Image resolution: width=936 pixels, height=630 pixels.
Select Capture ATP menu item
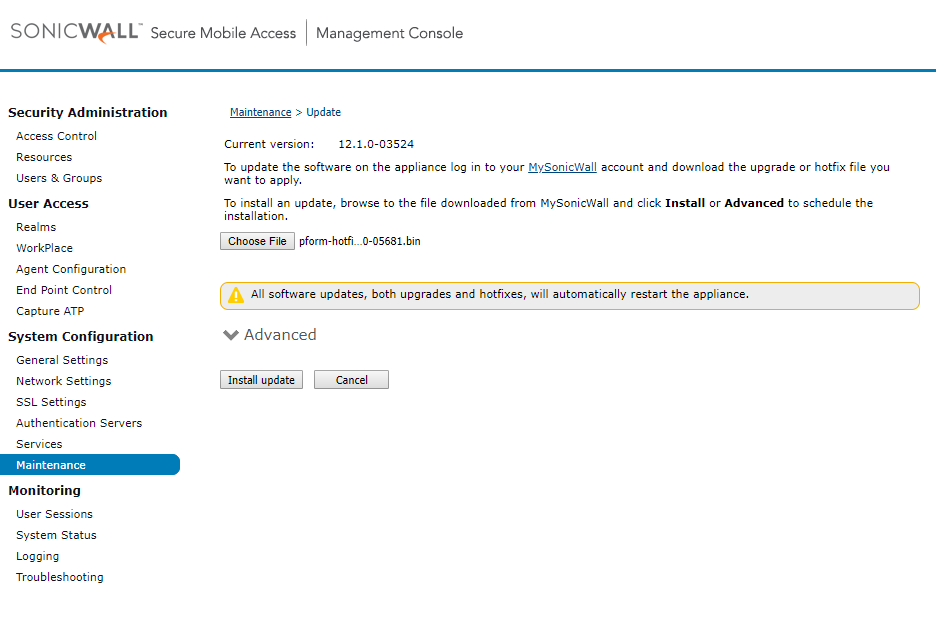pos(50,311)
